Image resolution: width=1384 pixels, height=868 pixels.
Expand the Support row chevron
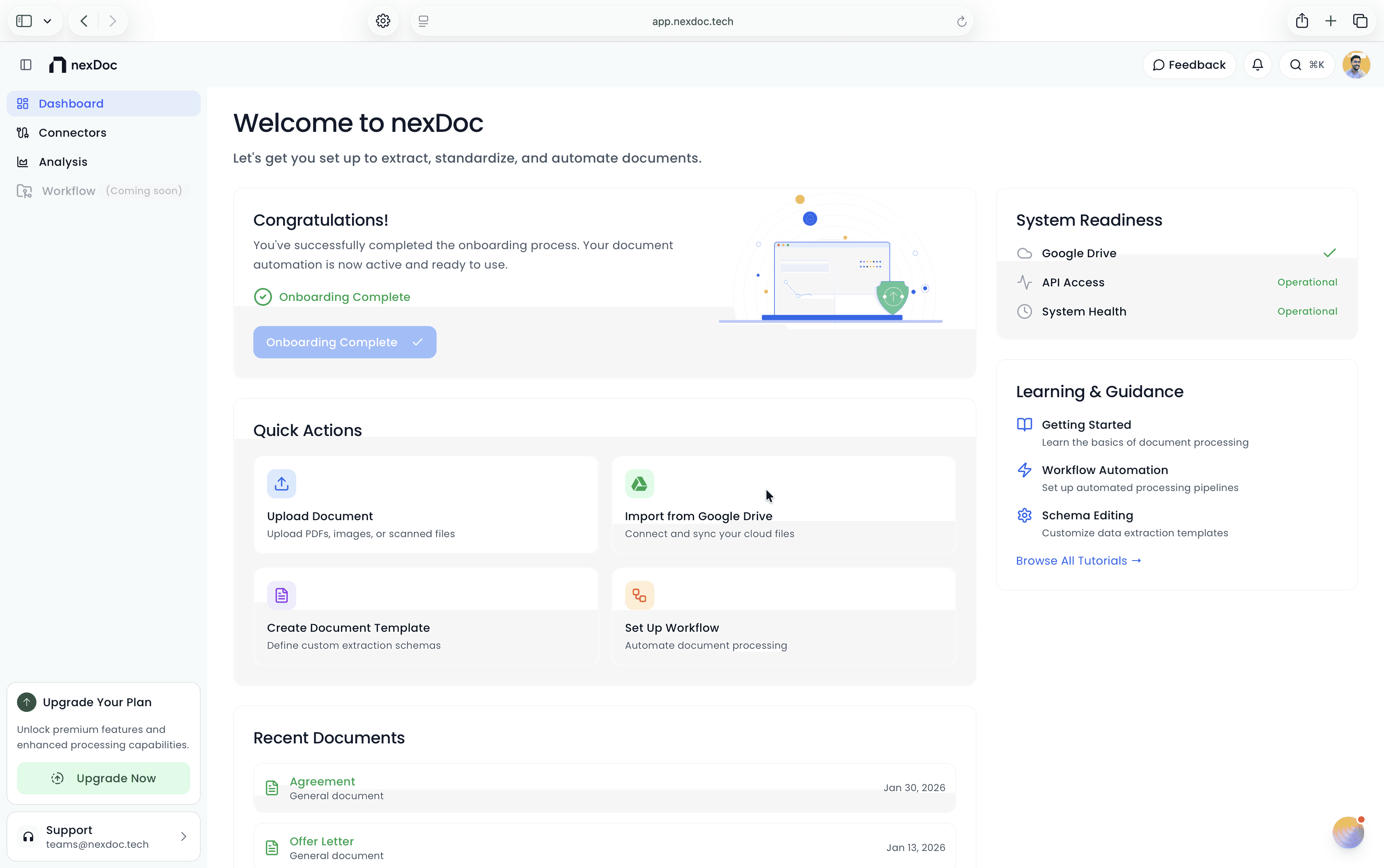183,836
